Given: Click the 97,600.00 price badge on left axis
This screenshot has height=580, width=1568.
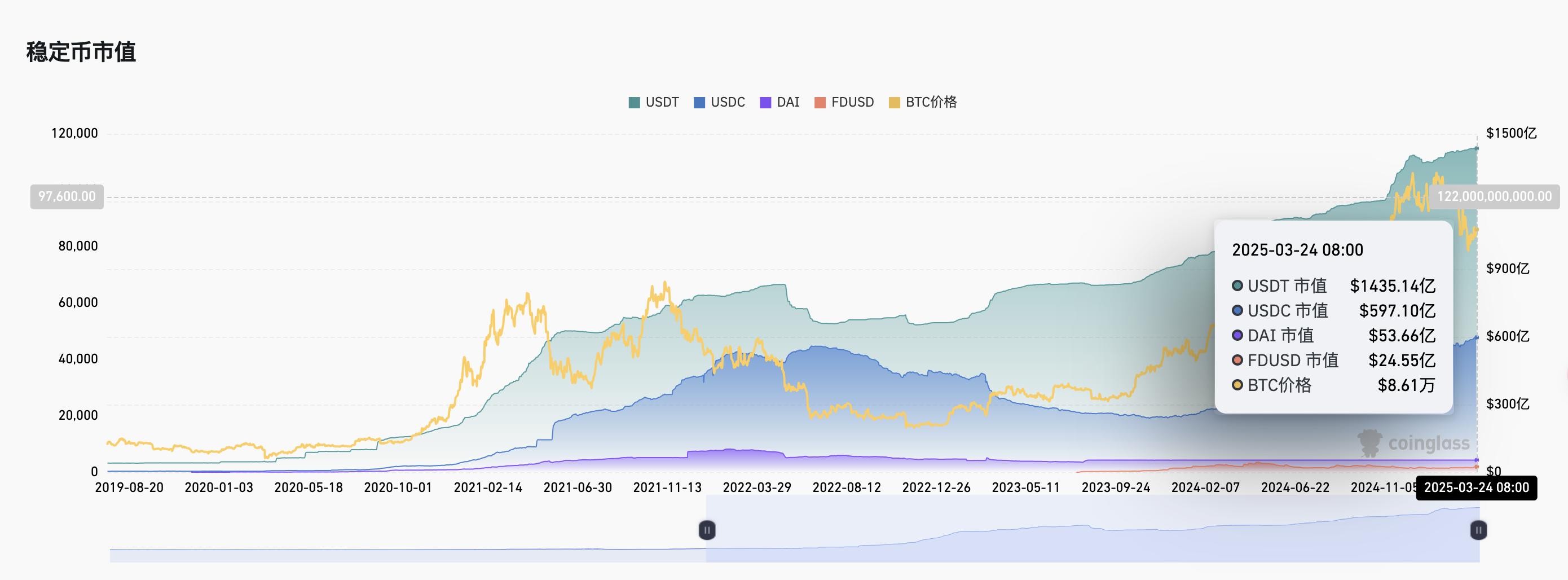Looking at the screenshot, I should 67,196.
